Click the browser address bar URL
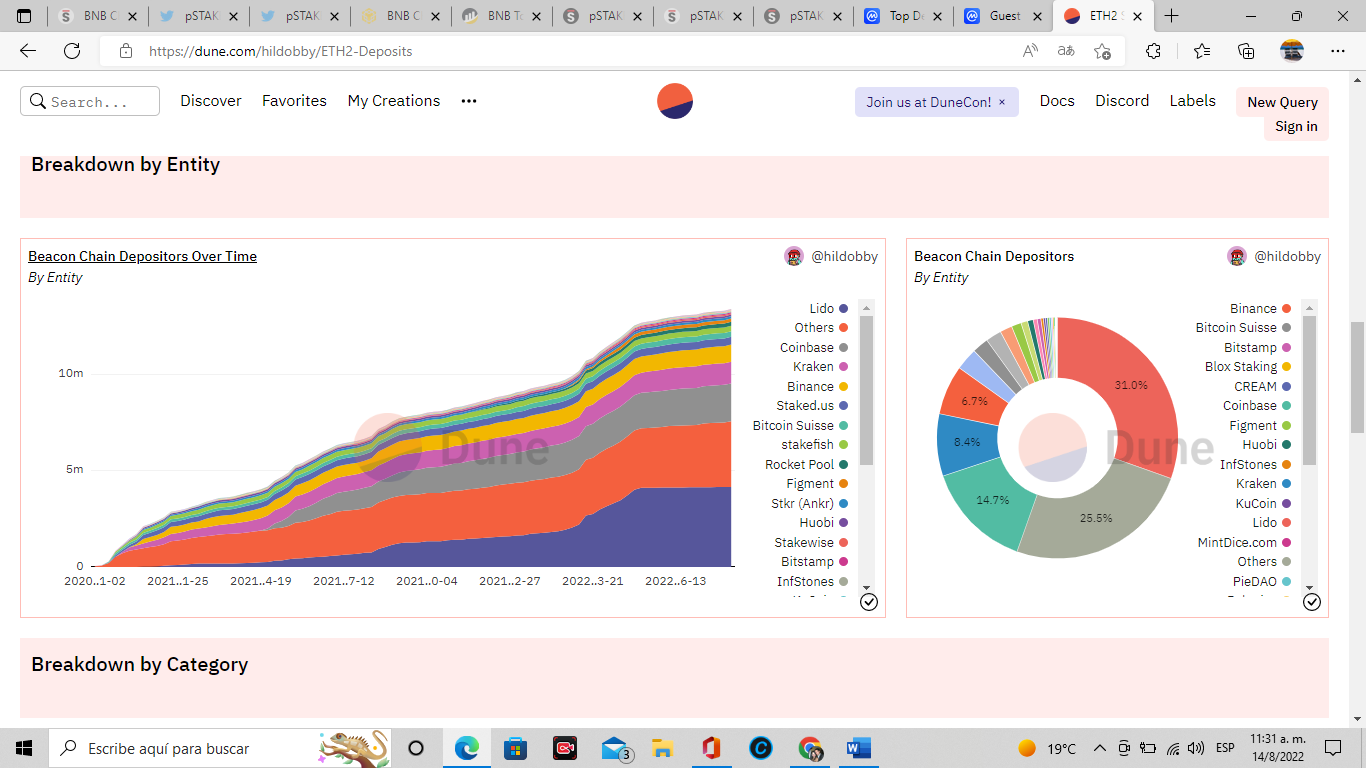 pos(280,51)
